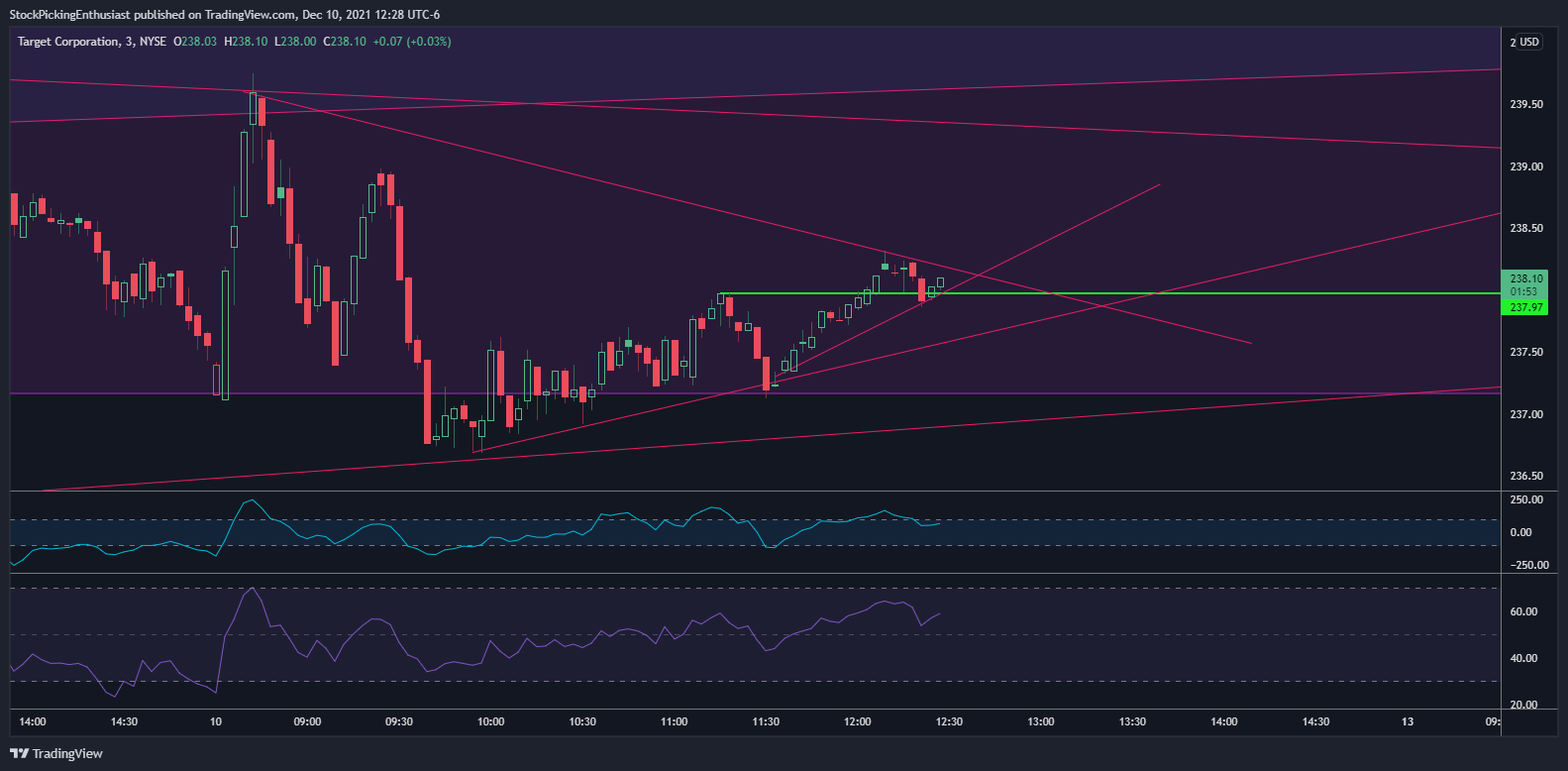Click the +0.07 (+0.03%) change value
The image size is (1568, 771).
pos(412,42)
